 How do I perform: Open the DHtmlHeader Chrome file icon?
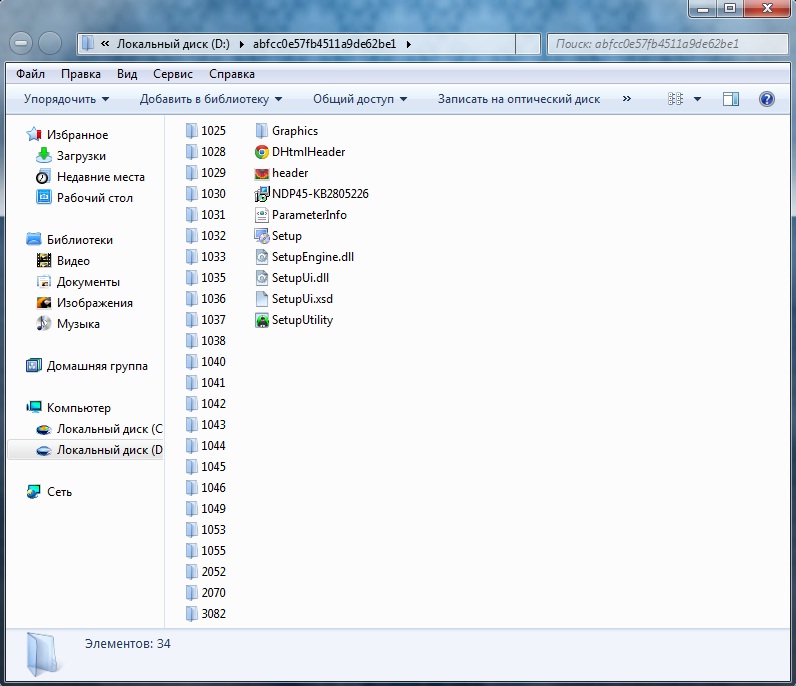(262, 152)
